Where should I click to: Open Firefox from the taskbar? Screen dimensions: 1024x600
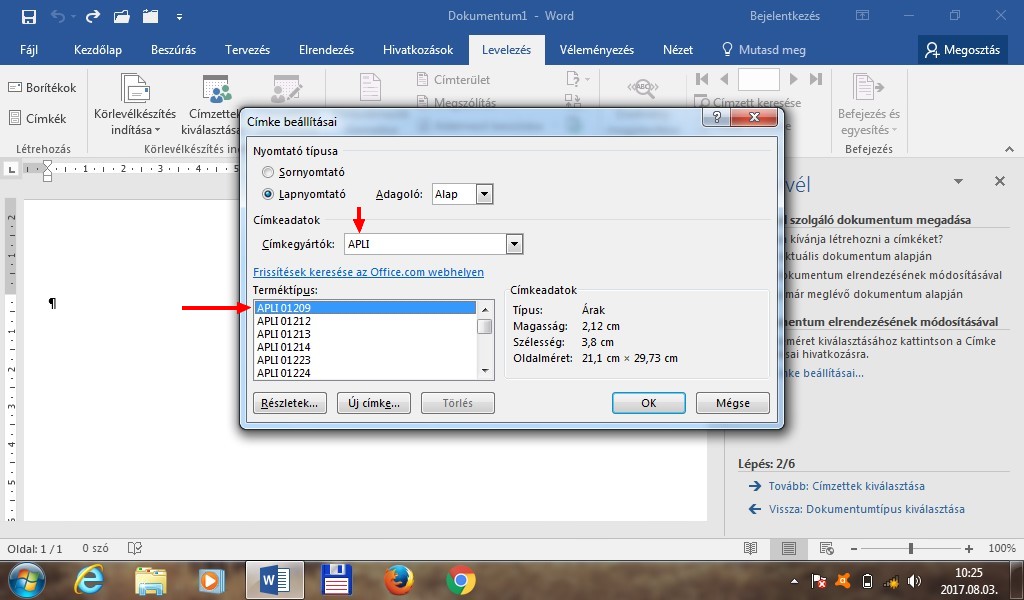[x=398, y=580]
